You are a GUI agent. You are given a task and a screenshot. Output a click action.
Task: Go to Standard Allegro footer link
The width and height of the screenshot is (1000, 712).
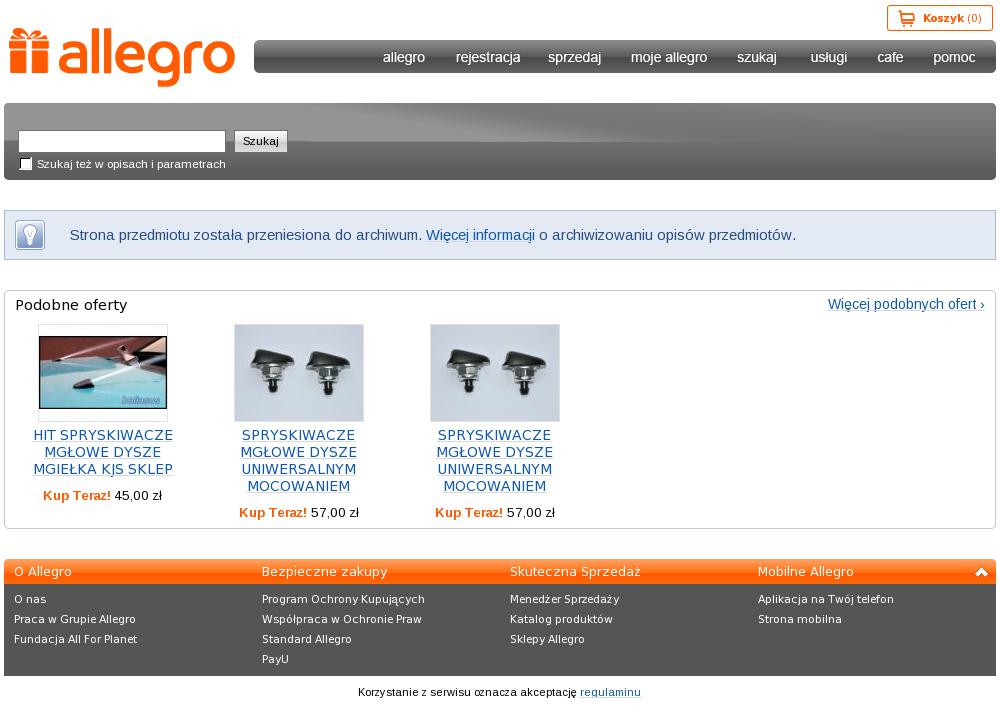307,639
